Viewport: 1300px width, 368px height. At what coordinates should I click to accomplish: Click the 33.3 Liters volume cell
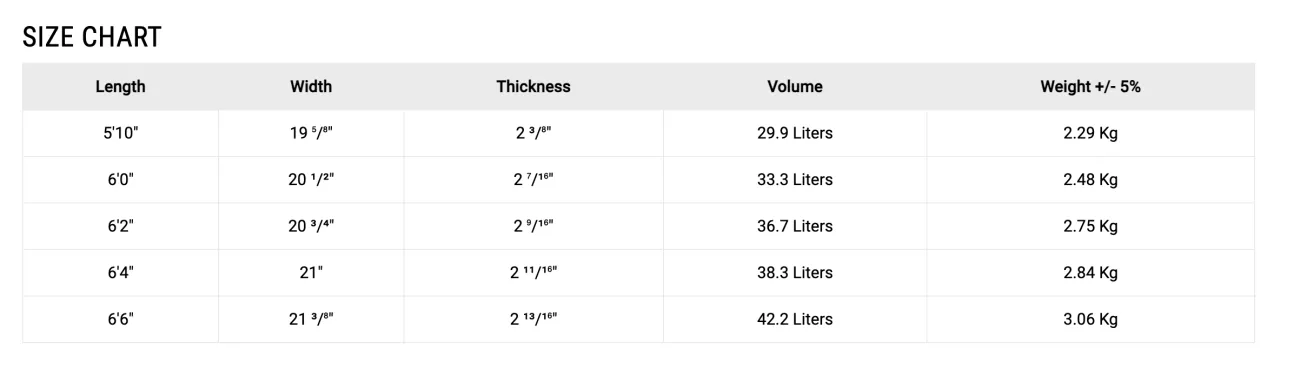pyautogui.click(x=795, y=180)
